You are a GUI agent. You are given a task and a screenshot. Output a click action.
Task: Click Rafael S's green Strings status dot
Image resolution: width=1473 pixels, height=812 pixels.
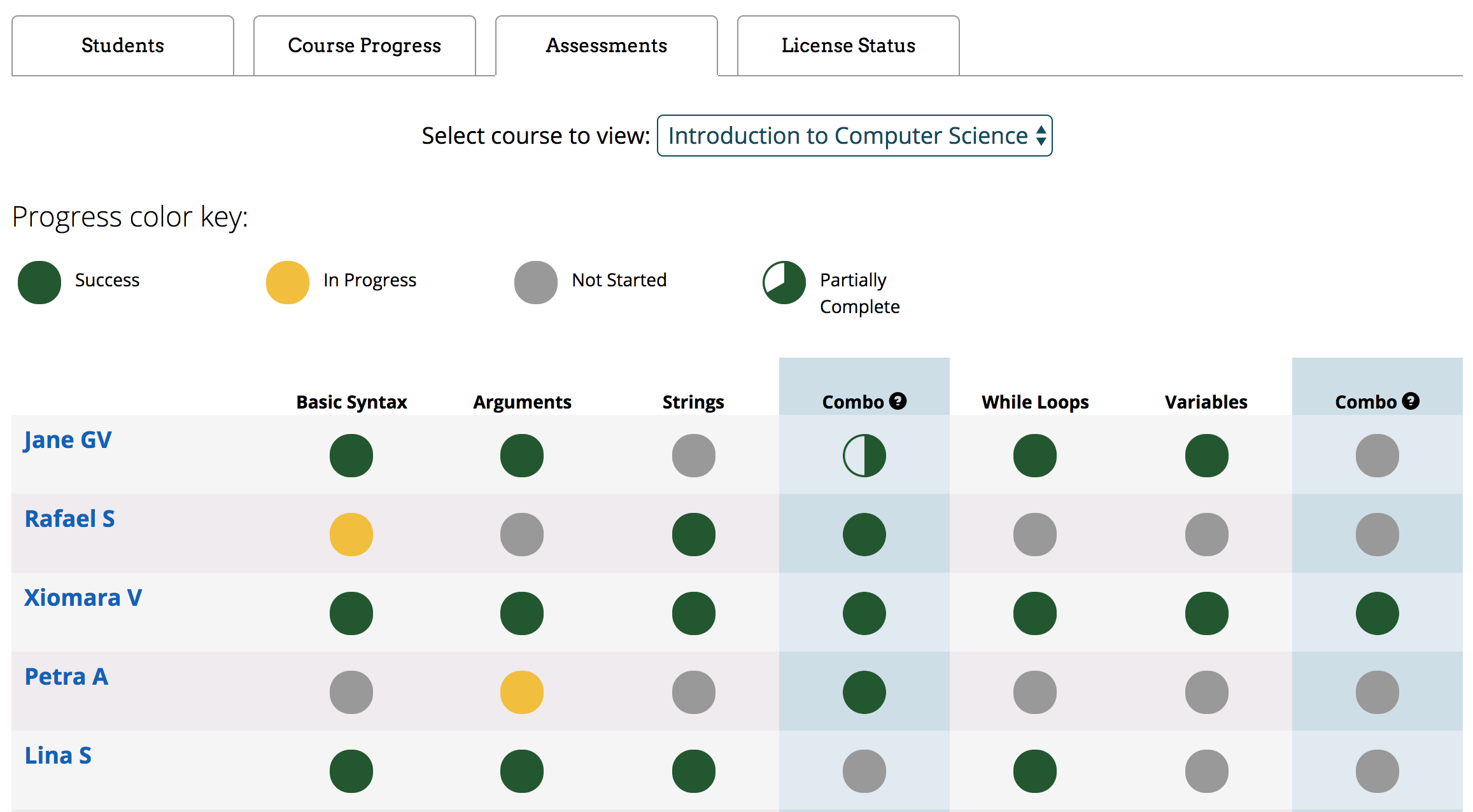coord(693,535)
